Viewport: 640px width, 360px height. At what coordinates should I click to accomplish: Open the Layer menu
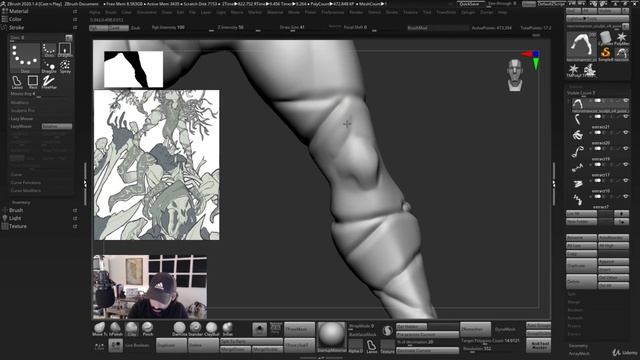206,12
